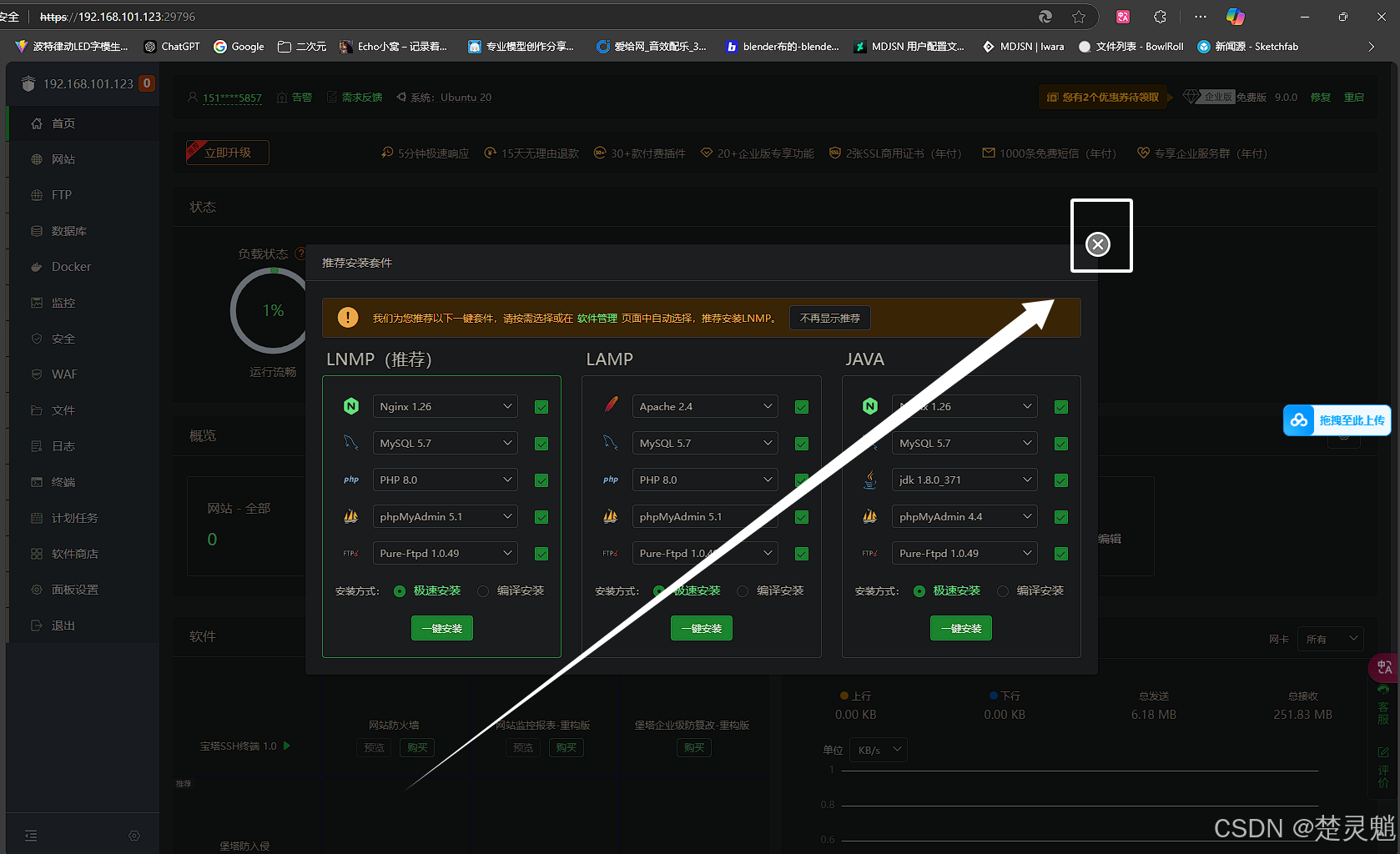
Task: Open the FTP sidebar section
Action: pyautogui.click(x=83, y=195)
